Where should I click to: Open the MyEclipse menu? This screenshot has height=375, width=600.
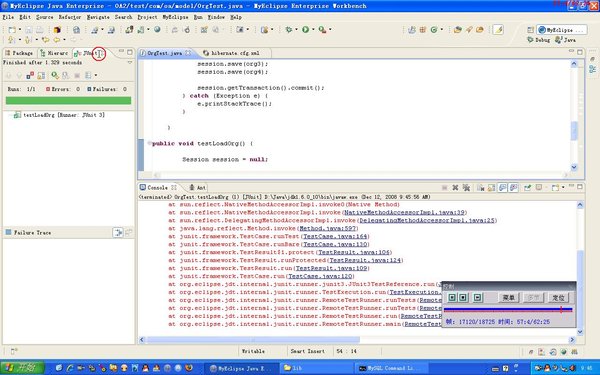tap(175, 17)
